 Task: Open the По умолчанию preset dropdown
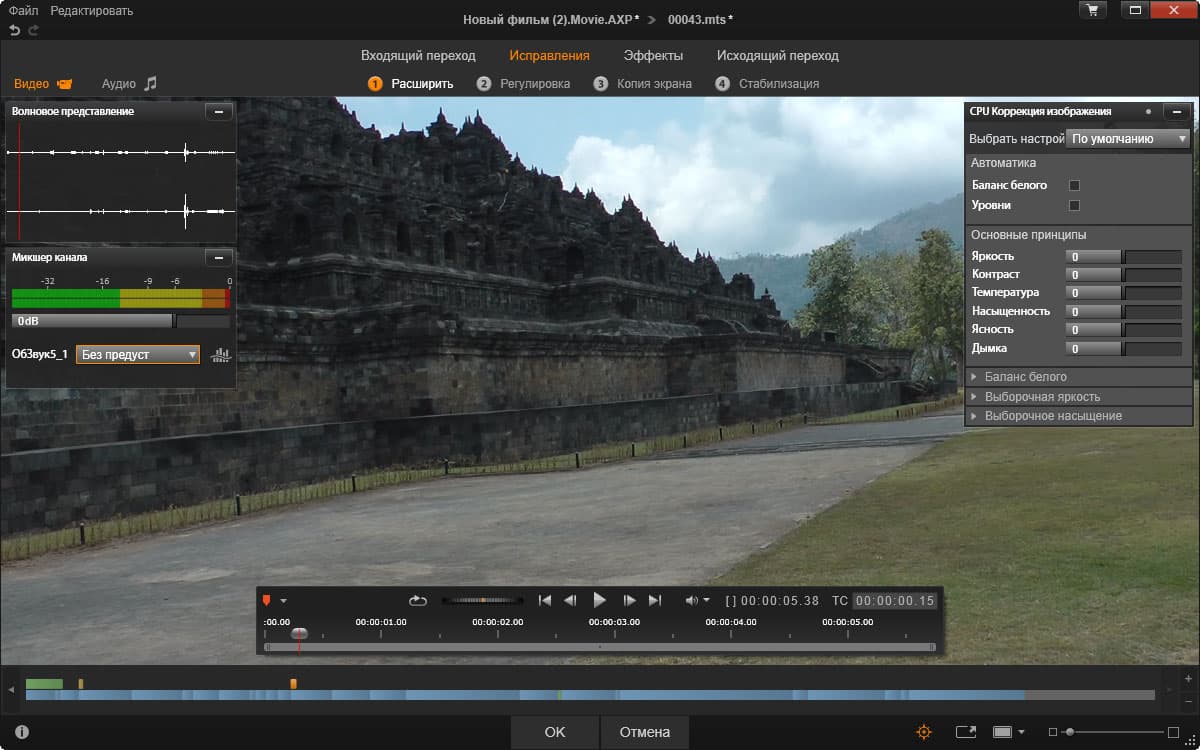pos(1128,139)
